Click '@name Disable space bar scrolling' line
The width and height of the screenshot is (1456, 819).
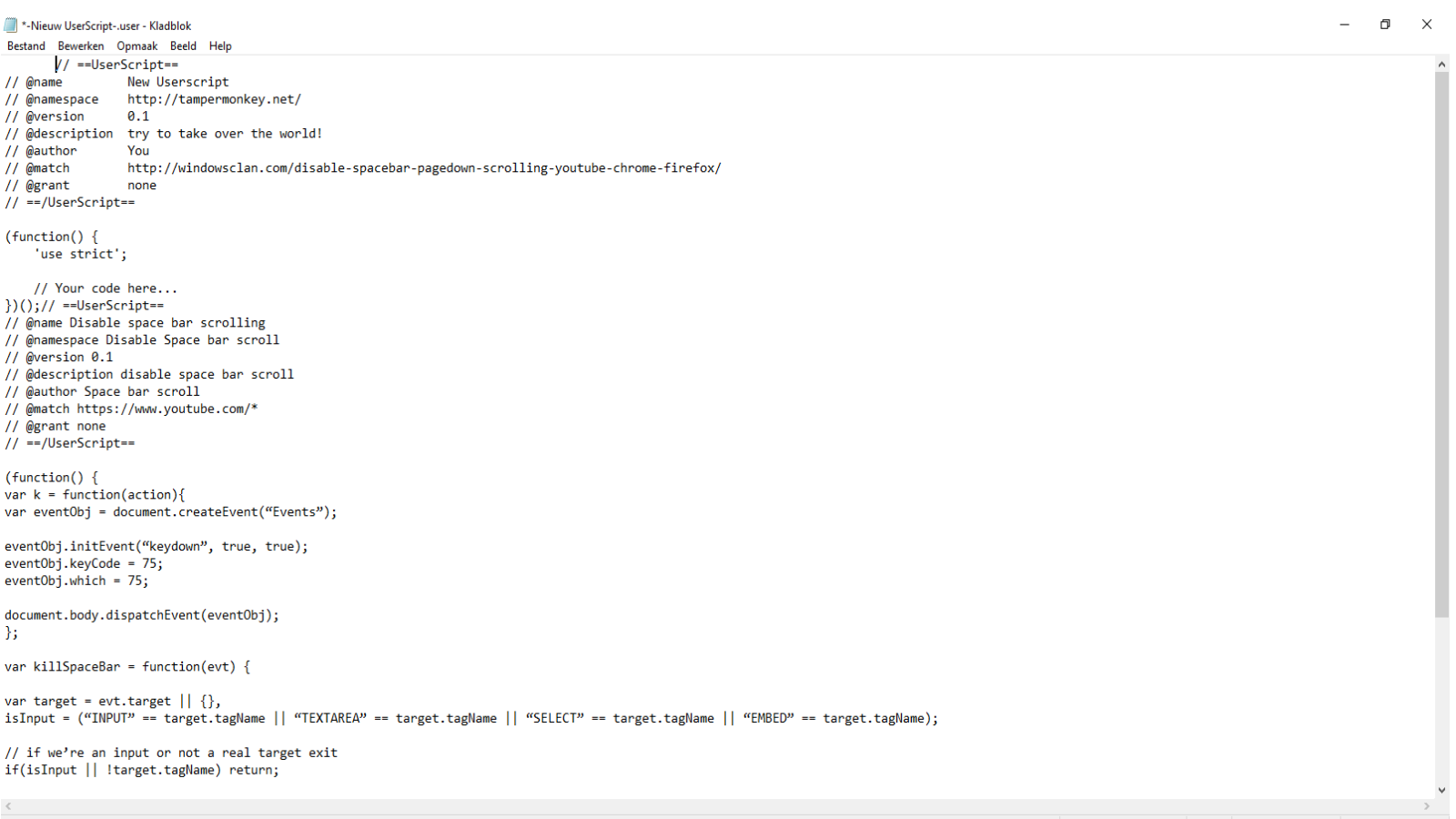135,322
